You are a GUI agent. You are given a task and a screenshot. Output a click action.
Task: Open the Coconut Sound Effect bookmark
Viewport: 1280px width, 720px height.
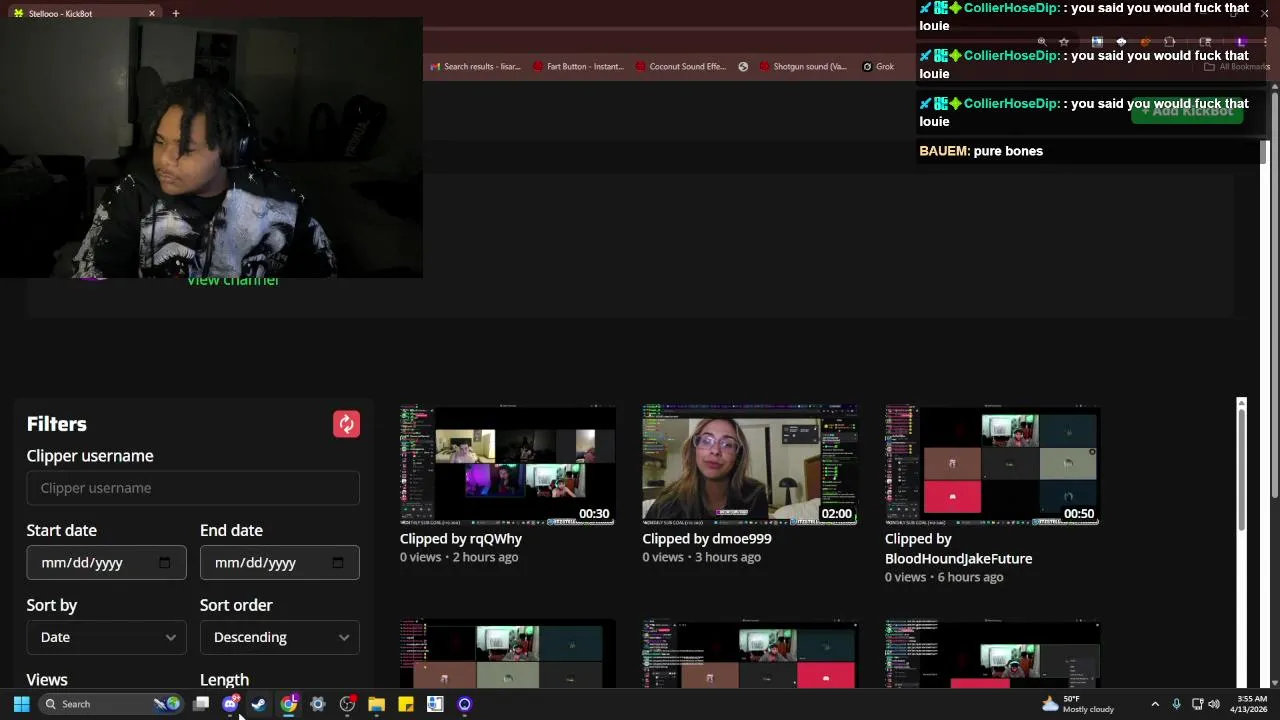[x=681, y=66]
